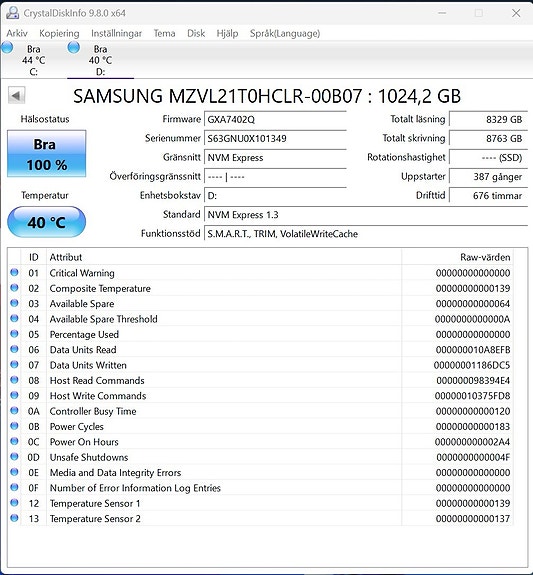Click the Bra 100 % health status button
533x575 pixels.
[47, 154]
